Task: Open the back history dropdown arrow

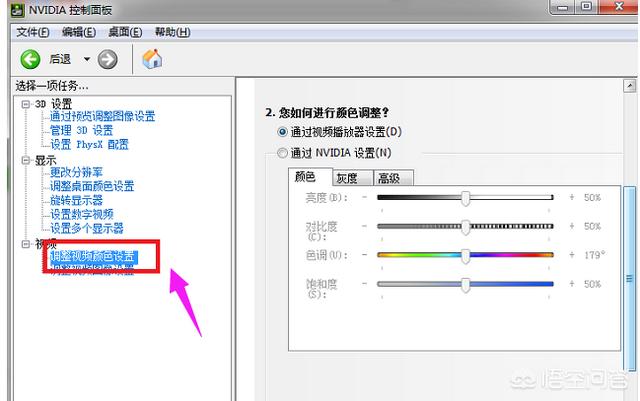Action: (x=87, y=59)
